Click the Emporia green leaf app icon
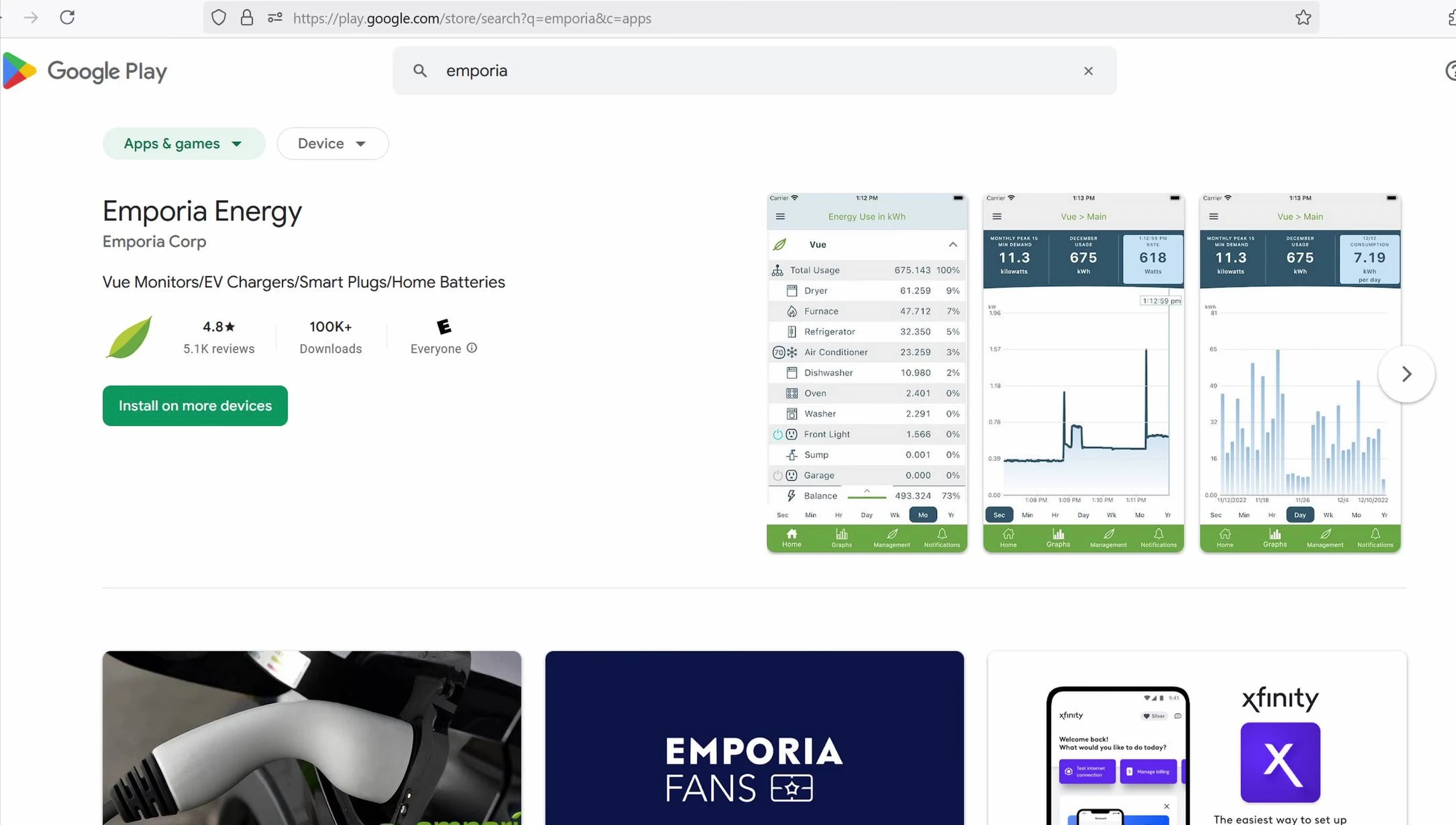Screen dimensions: 1456x825 [x=130, y=338]
